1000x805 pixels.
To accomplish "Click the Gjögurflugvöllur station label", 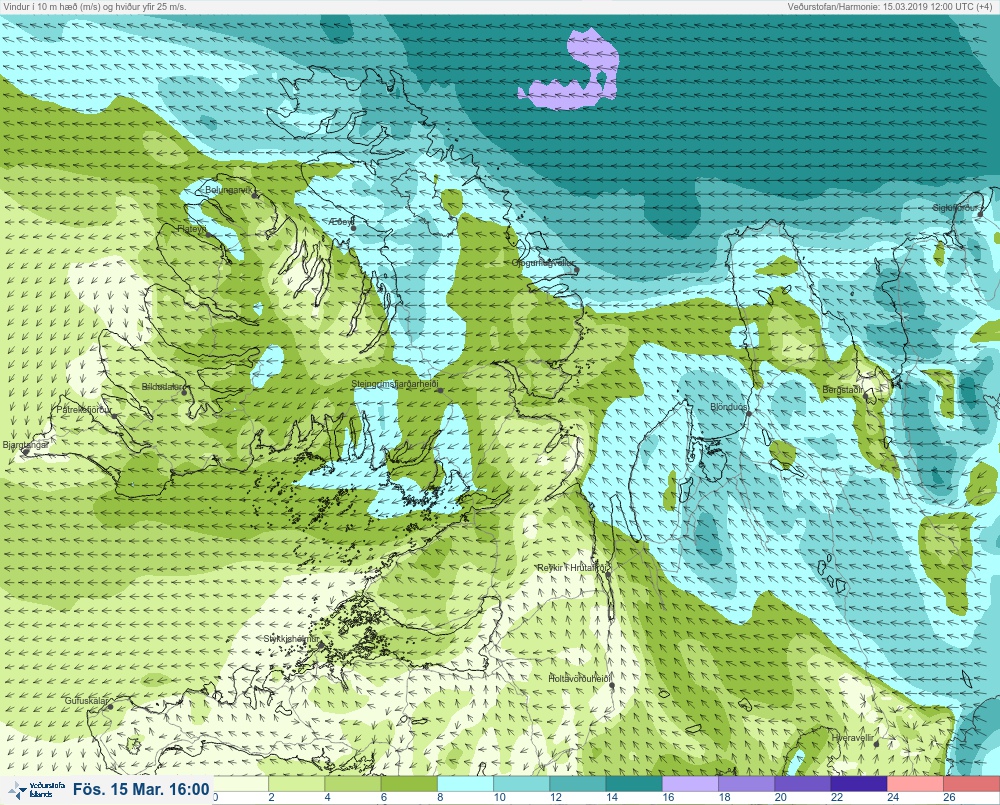I will [543, 263].
